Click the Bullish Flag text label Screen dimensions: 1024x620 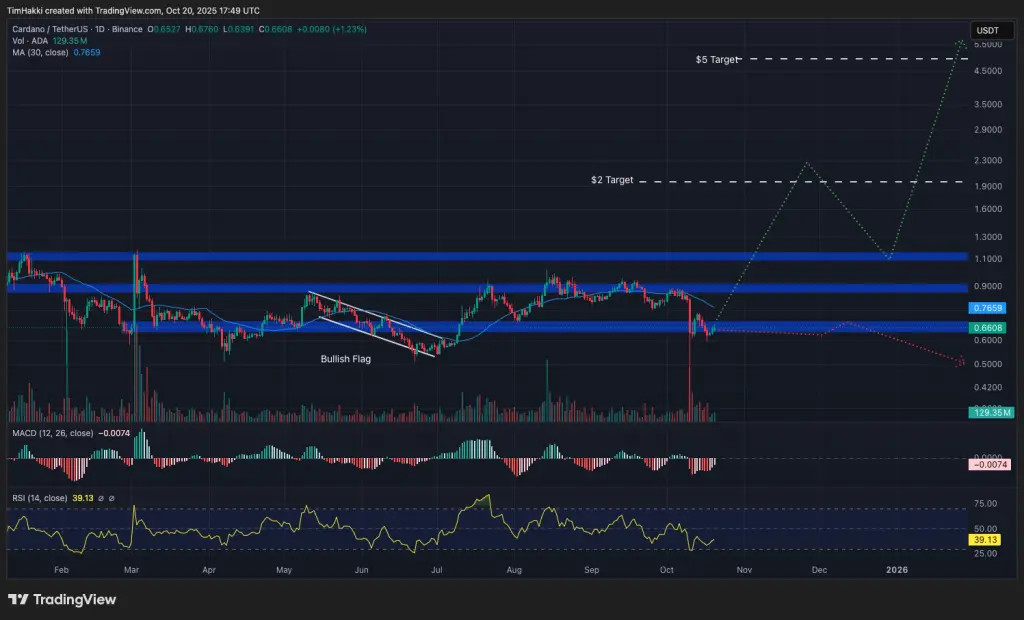345,359
